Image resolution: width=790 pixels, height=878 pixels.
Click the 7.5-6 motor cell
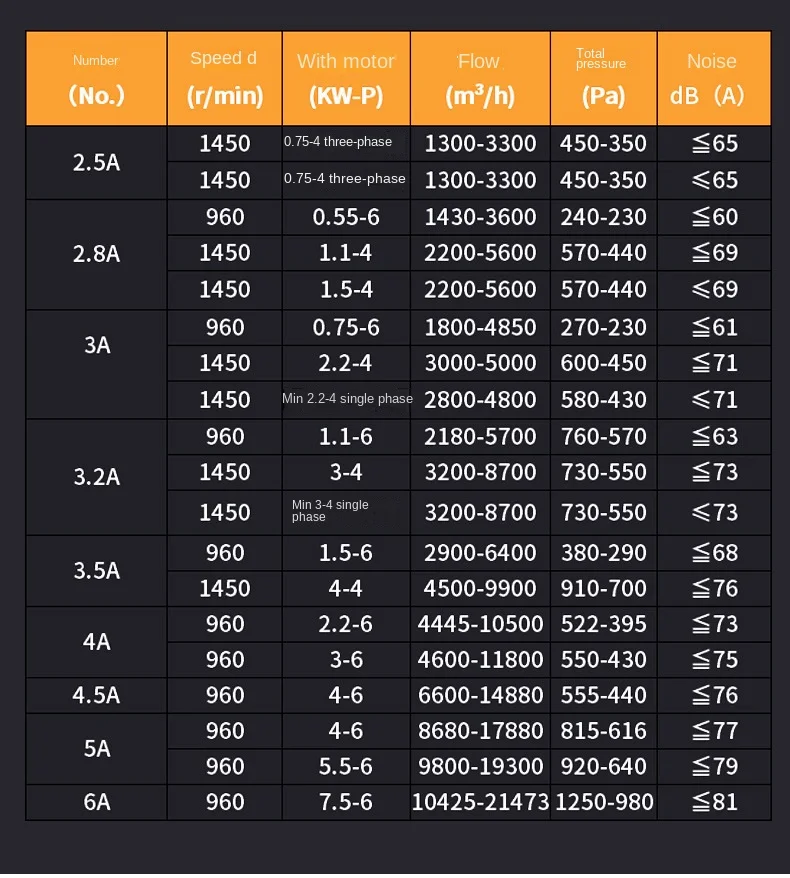(x=346, y=802)
